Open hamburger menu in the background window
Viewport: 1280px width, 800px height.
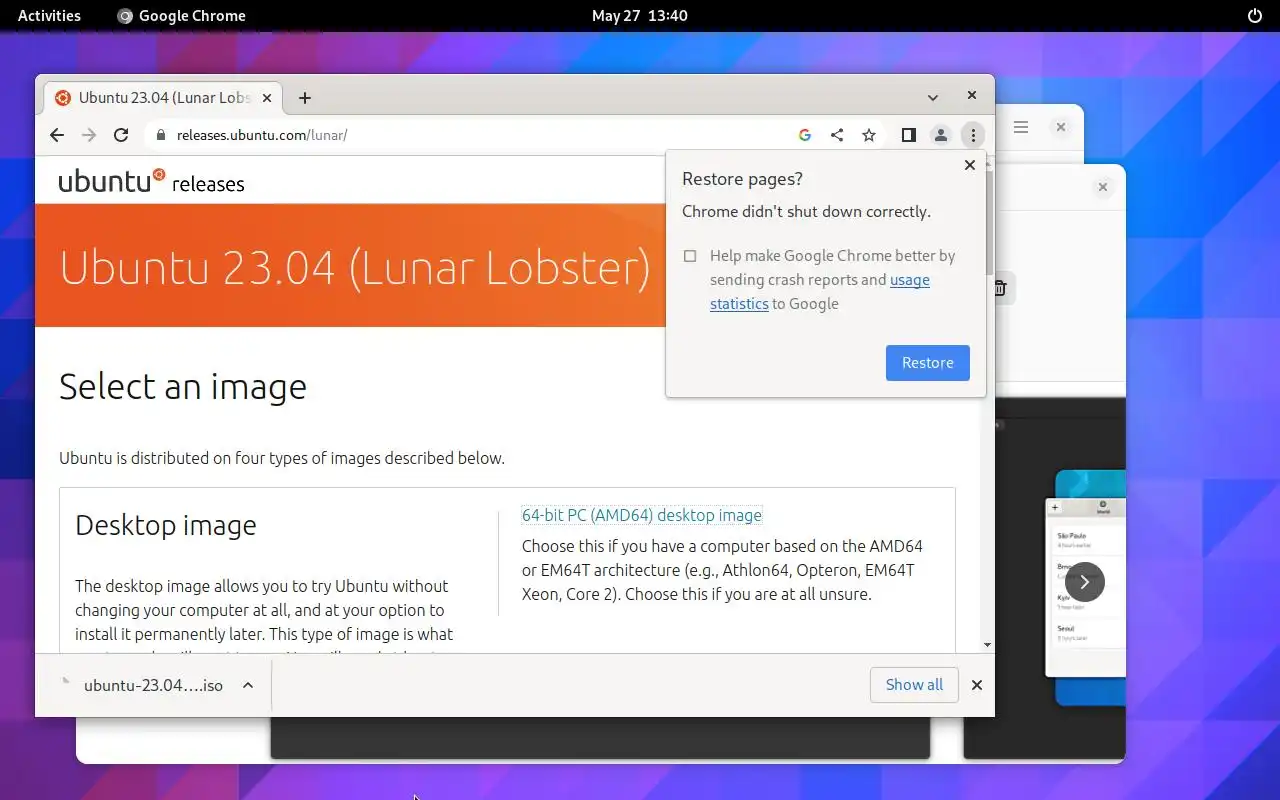pyautogui.click(x=1021, y=127)
